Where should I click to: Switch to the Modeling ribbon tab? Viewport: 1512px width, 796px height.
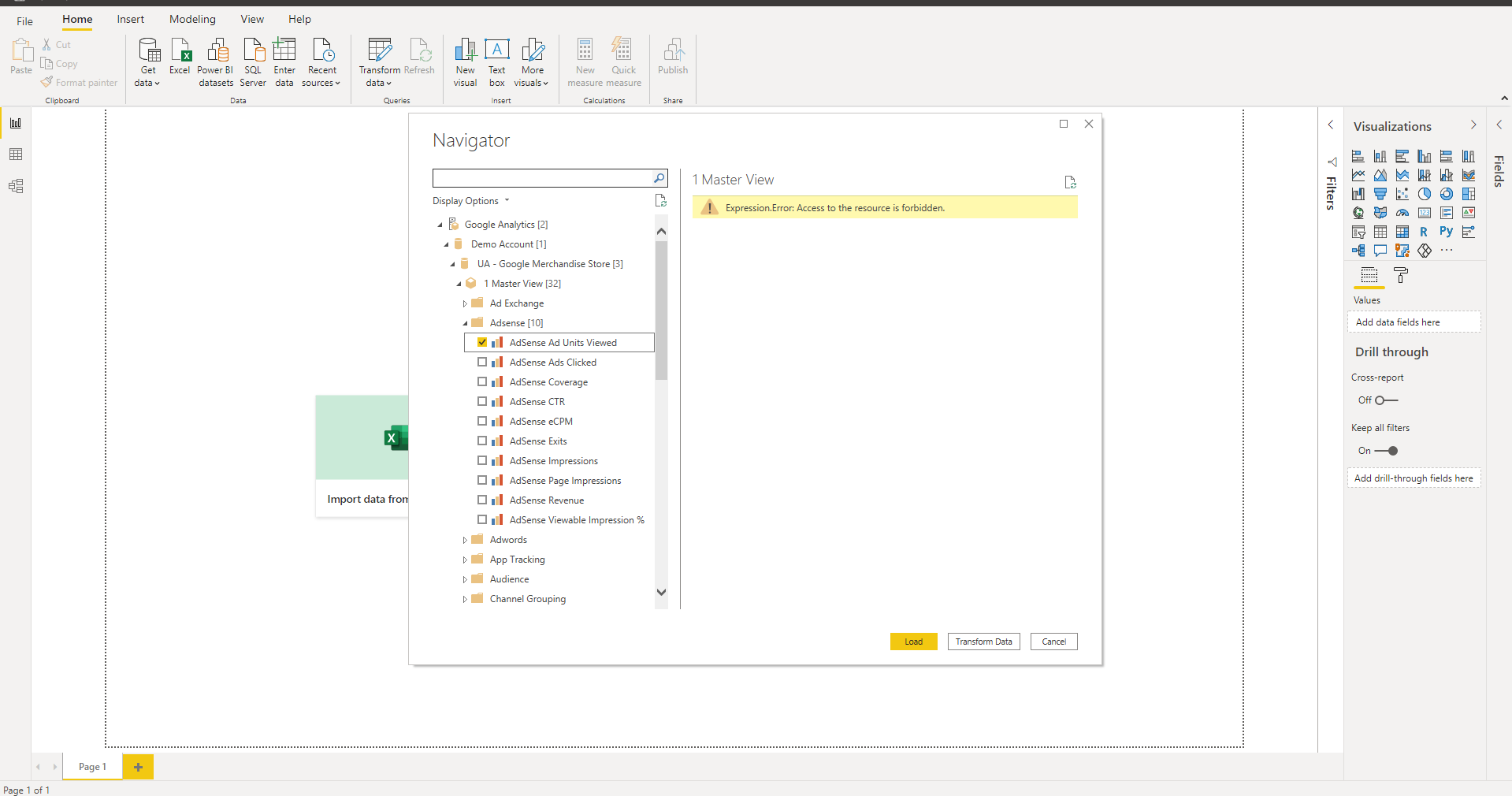coord(192,20)
